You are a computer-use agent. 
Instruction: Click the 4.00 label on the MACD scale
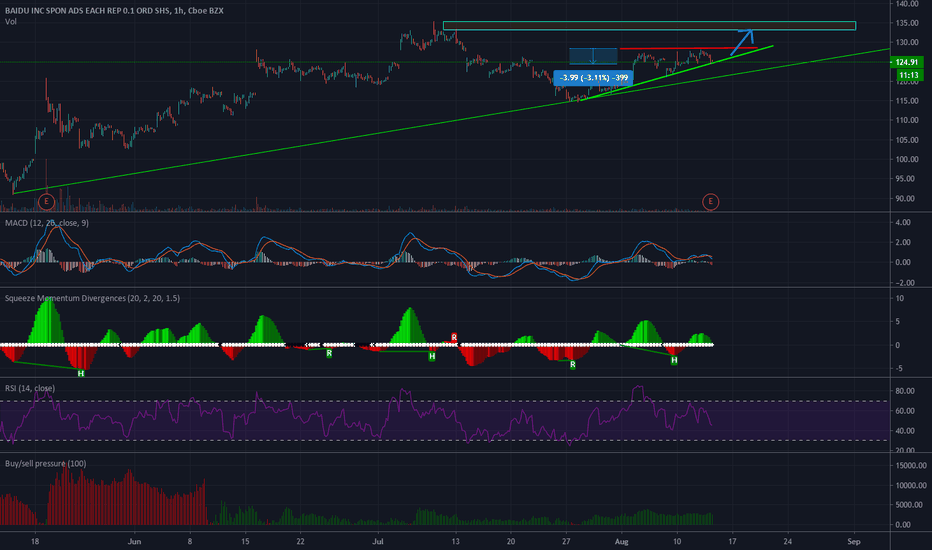tap(903, 222)
